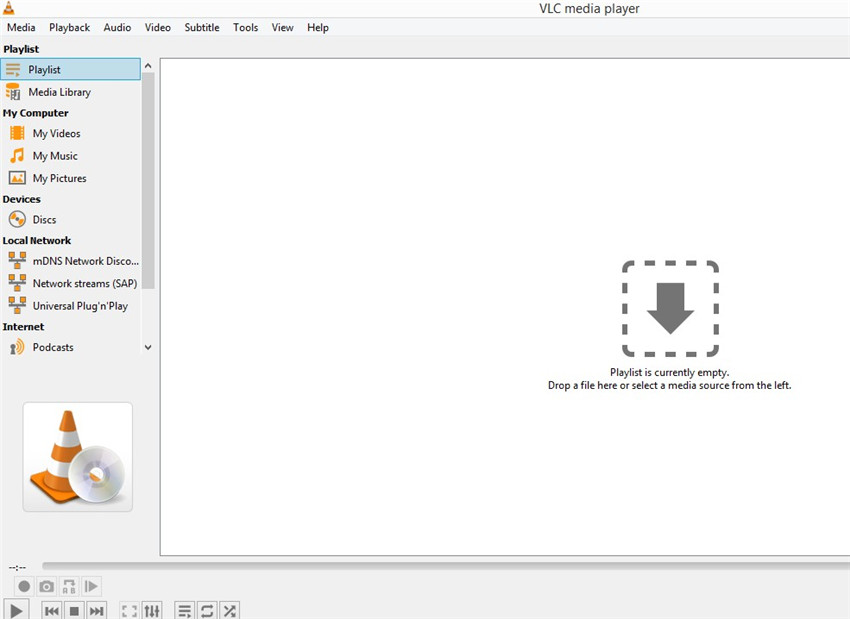
Task: Click the My Pictures image icon
Action: tap(17, 178)
